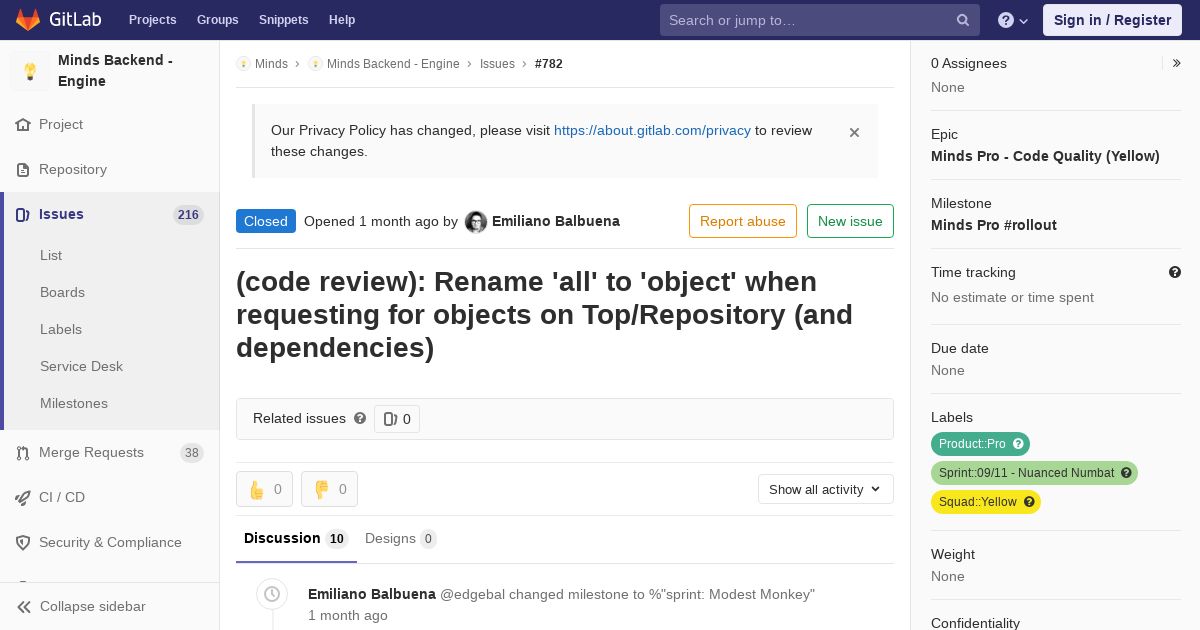Click the Report abuse button
Screen dimensions: 1200x630
pyautogui.click(x=743, y=221)
